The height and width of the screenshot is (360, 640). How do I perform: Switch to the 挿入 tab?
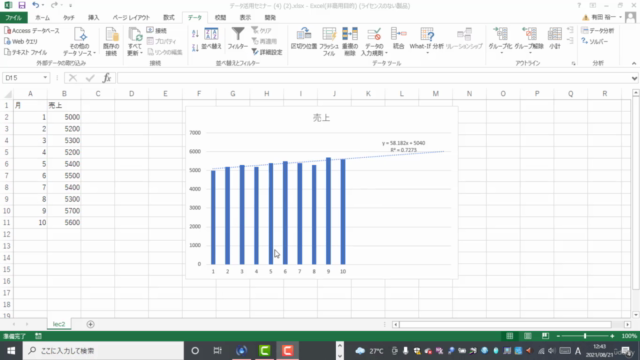click(93, 18)
